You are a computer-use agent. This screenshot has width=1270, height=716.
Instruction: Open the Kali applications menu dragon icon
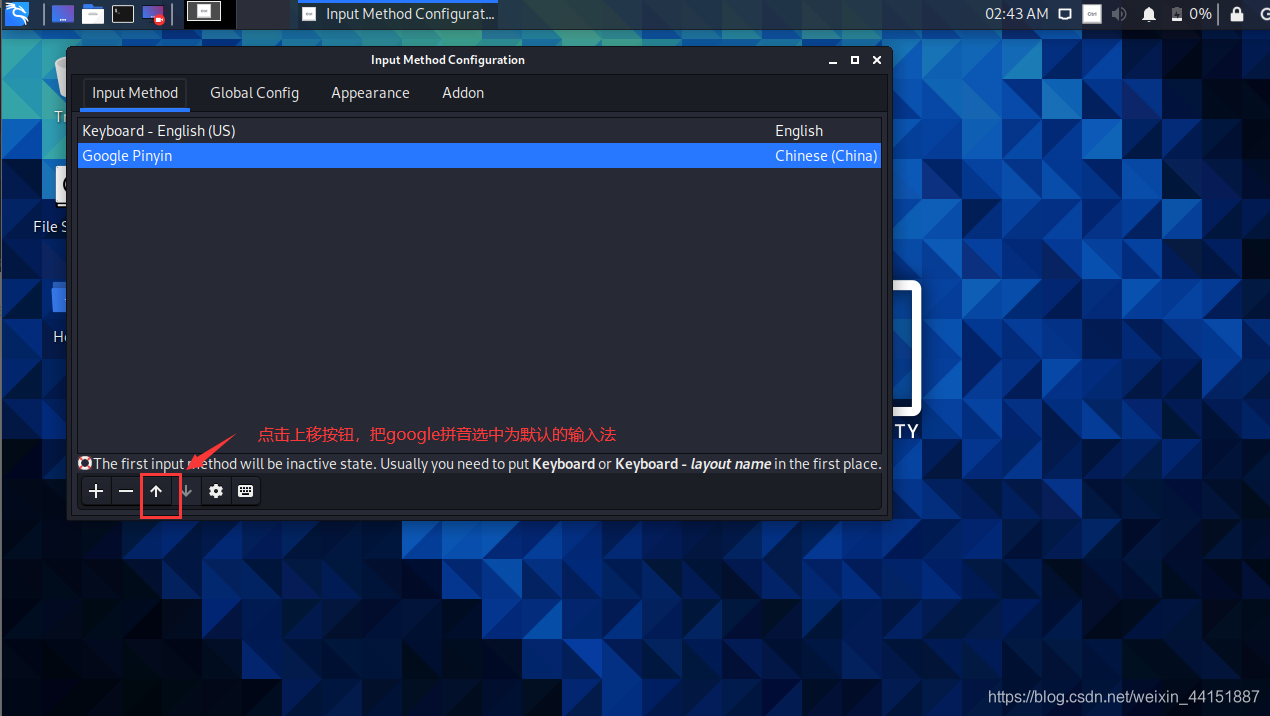tap(17, 14)
